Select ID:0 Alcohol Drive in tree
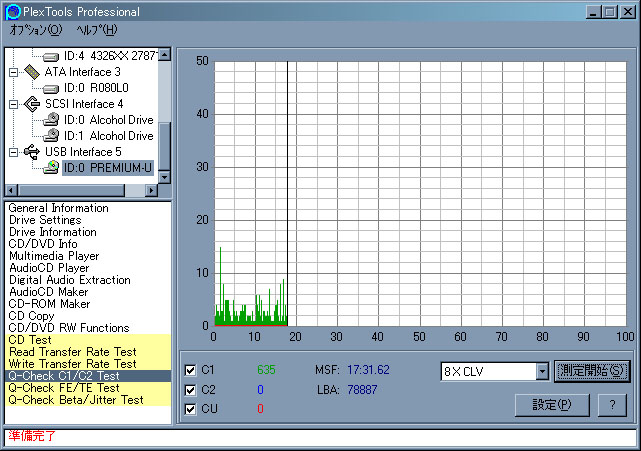The height and width of the screenshot is (451, 641). pyautogui.click(x=109, y=120)
